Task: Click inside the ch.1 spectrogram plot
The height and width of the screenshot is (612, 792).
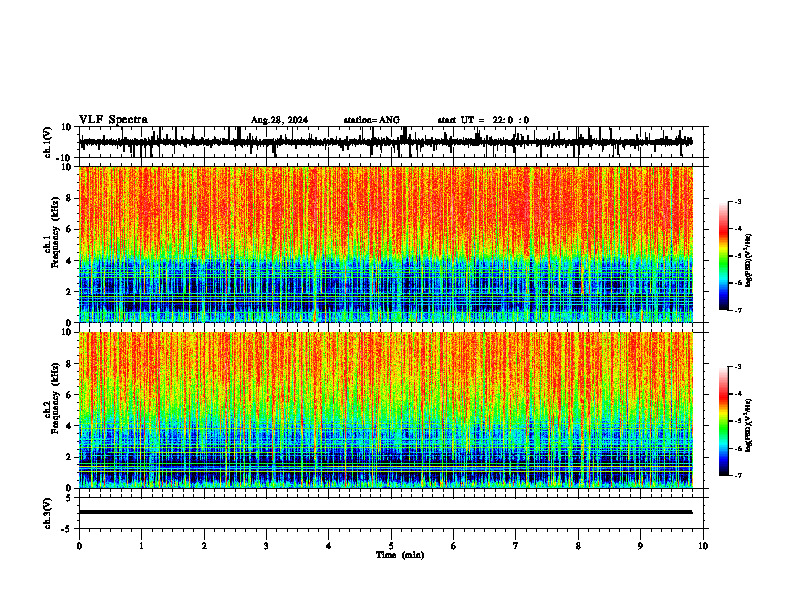Action: pyautogui.click(x=386, y=244)
